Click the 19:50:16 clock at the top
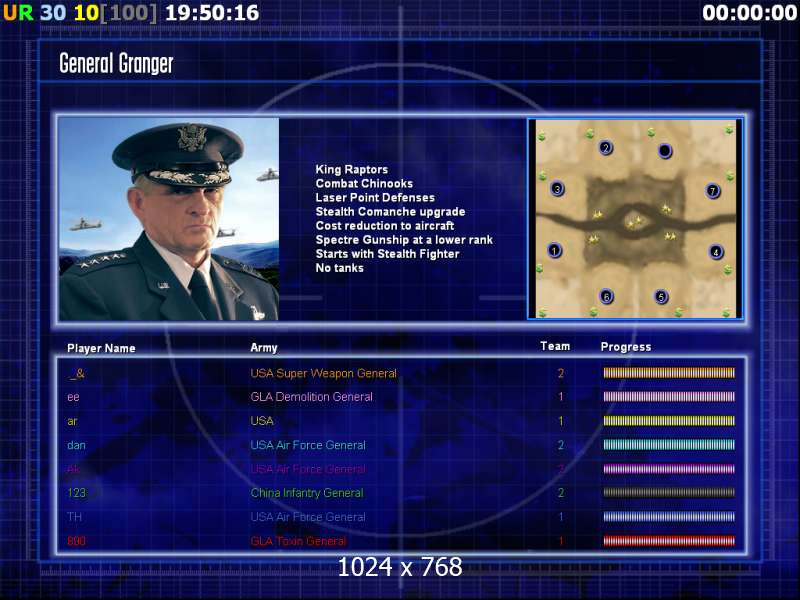Screen dimensions: 800x600 click(212, 13)
